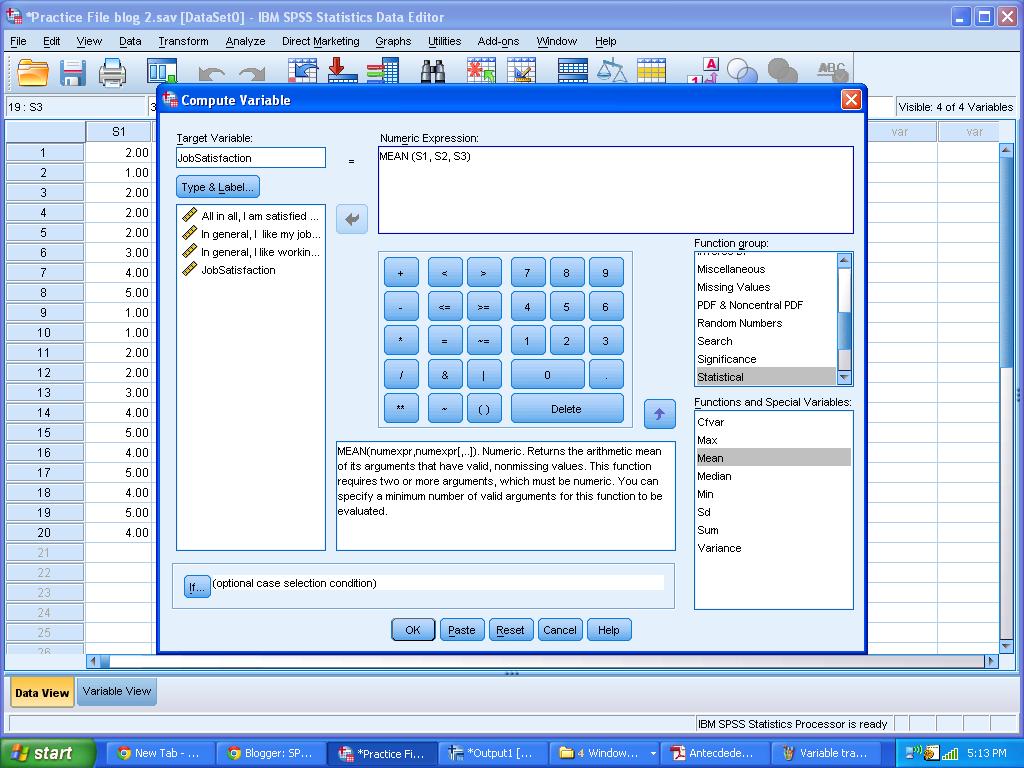Click the plus operator keypad button
This screenshot has width=1024, height=768.
pos(400,273)
